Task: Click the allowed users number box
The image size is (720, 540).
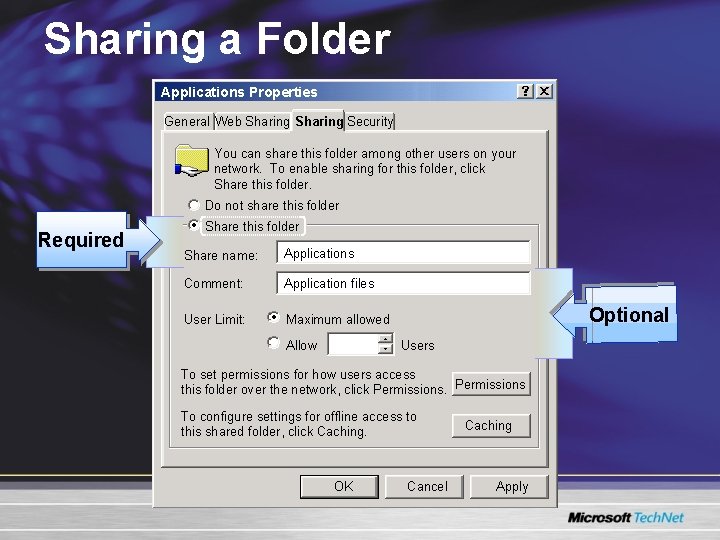Action: point(353,344)
